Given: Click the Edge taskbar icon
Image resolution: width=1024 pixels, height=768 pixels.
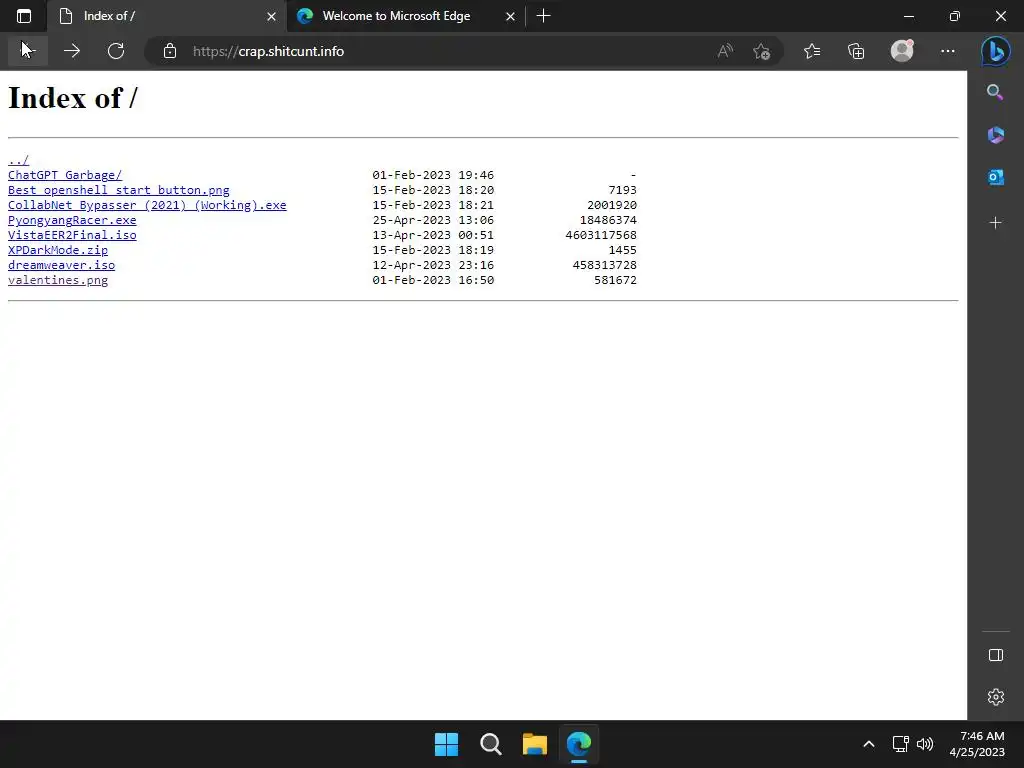Looking at the screenshot, I should (x=579, y=744).
